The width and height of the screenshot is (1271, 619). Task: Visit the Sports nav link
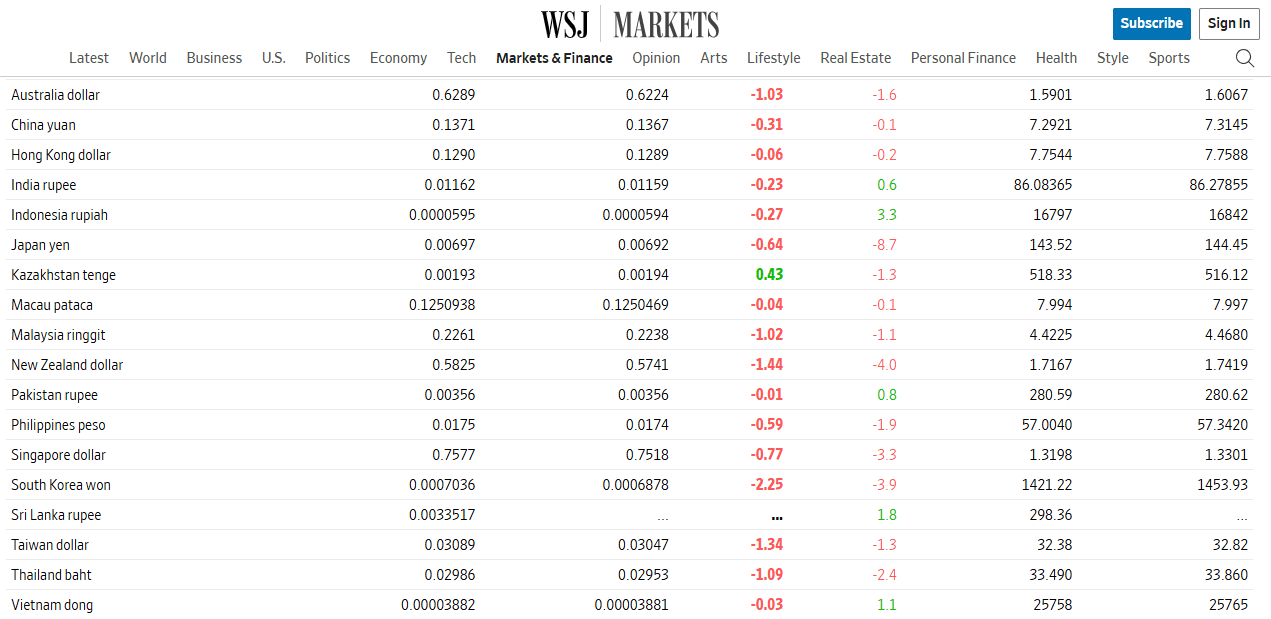pos(1169,58)
